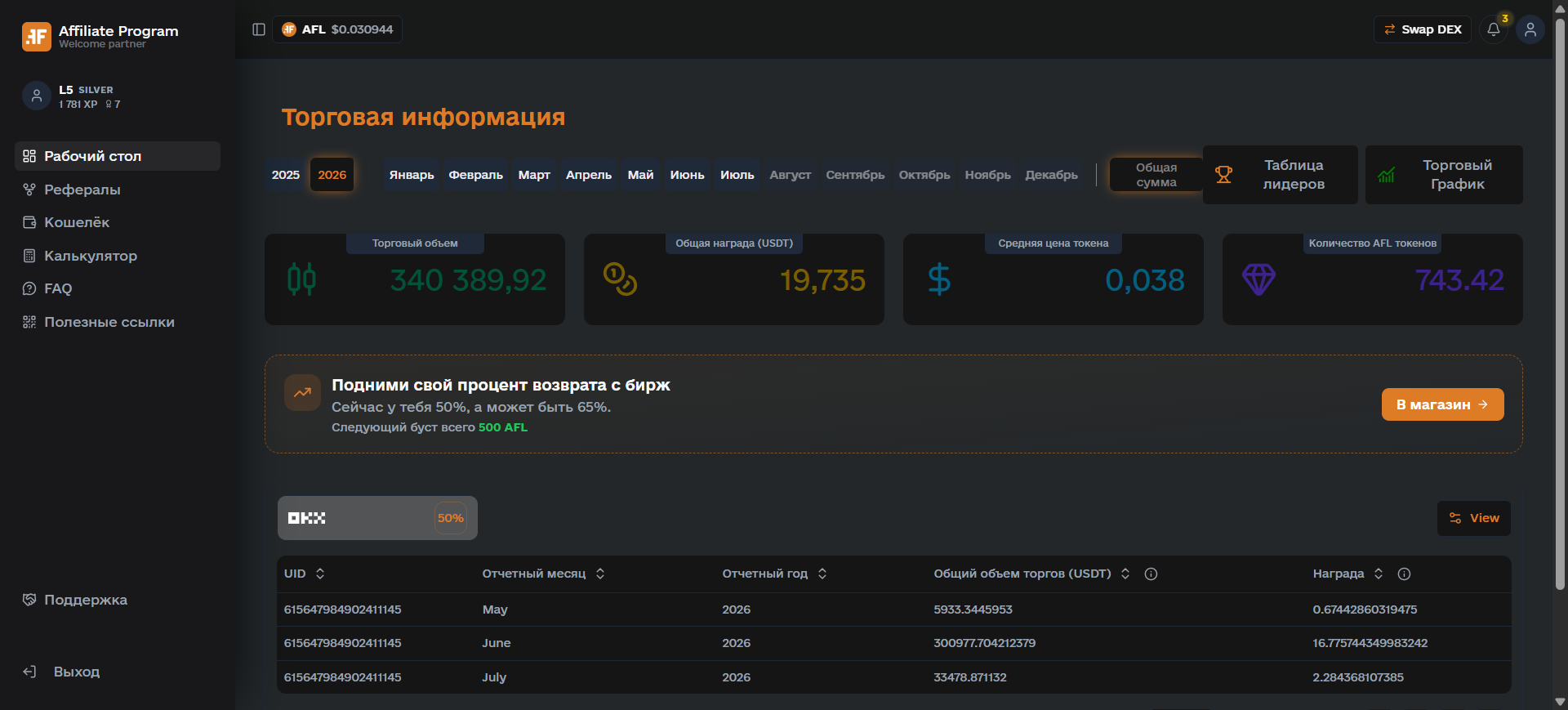The width and height of the screenshot is (1568, 710).
Task: Filter by Январь
Action: point(412,175)
